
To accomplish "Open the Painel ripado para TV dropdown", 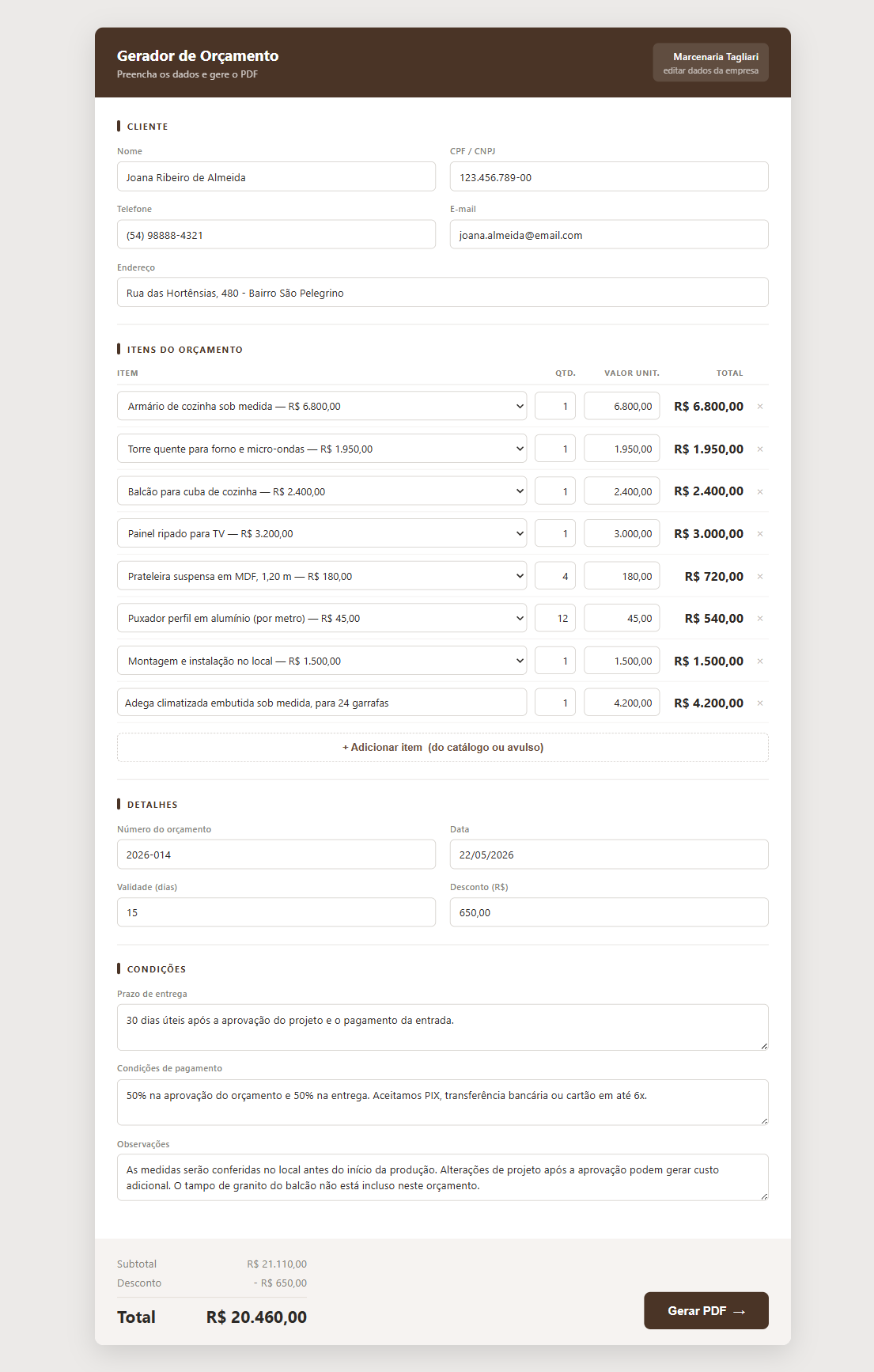I will (x=322, y=533).
